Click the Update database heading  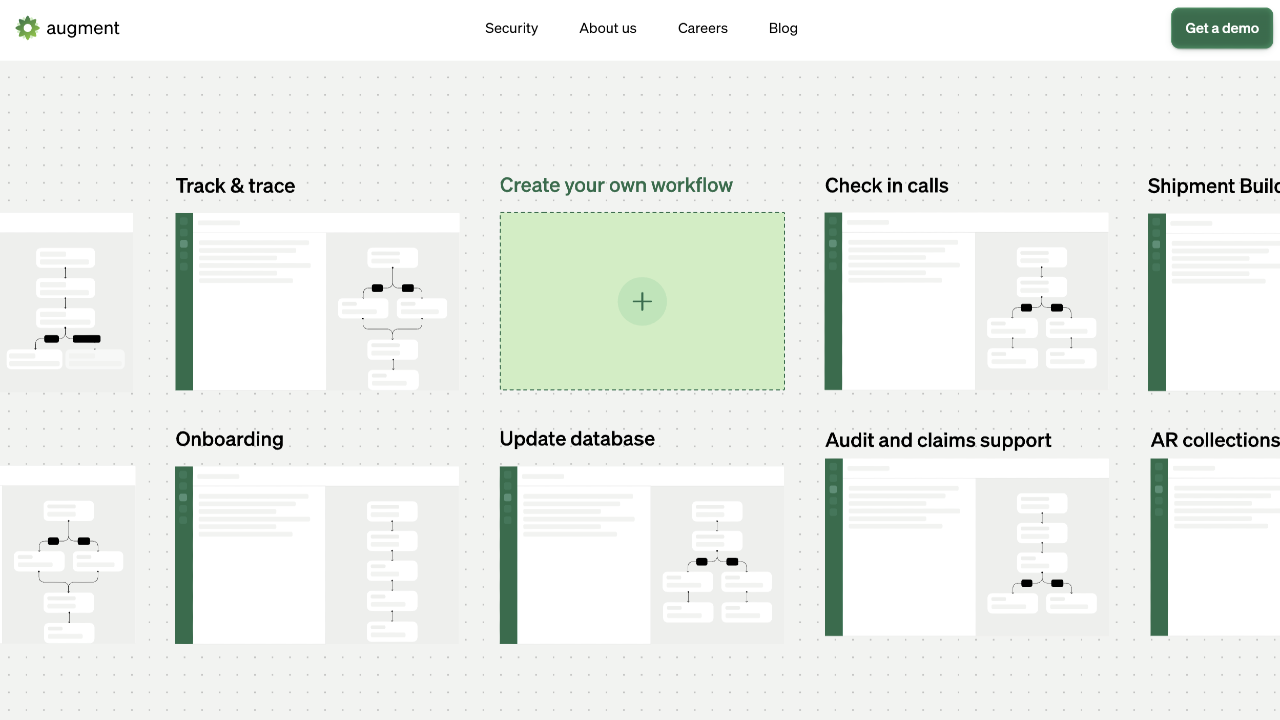pos(577,439)
